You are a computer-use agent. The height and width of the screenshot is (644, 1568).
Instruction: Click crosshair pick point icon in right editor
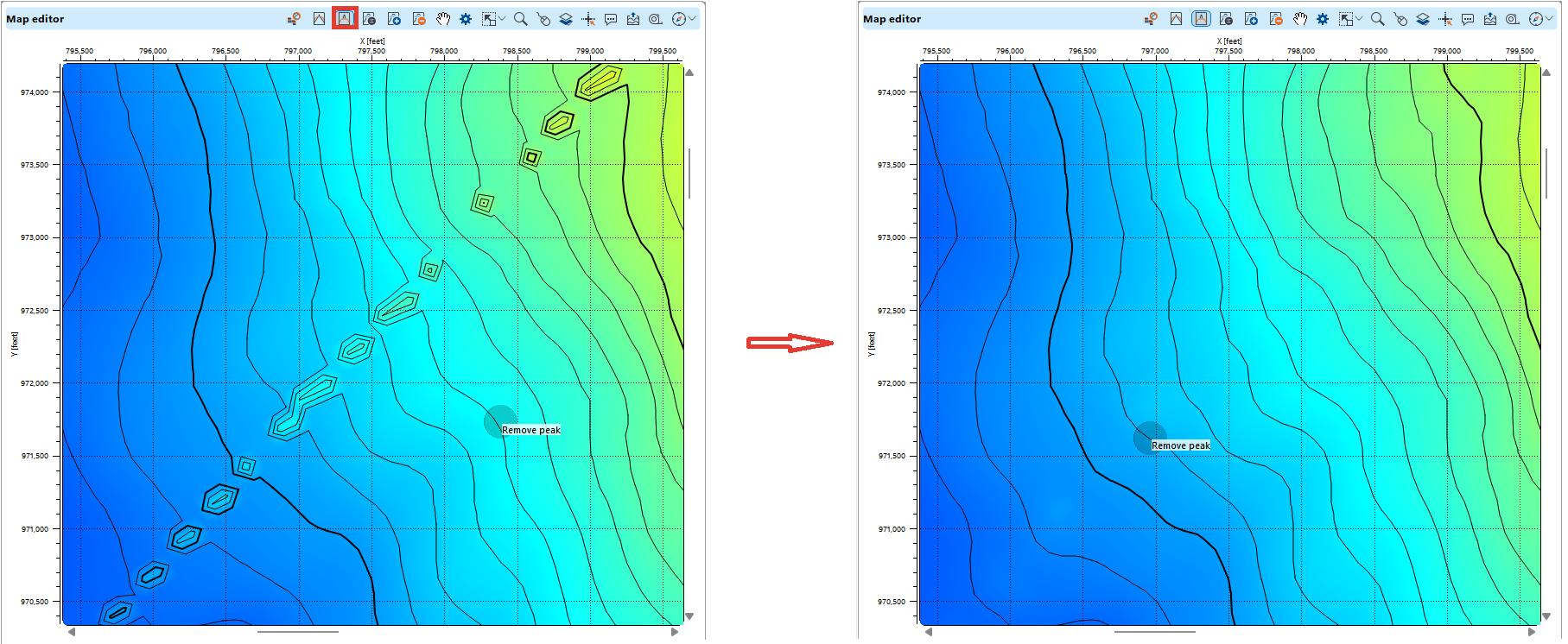point(1445,19)
